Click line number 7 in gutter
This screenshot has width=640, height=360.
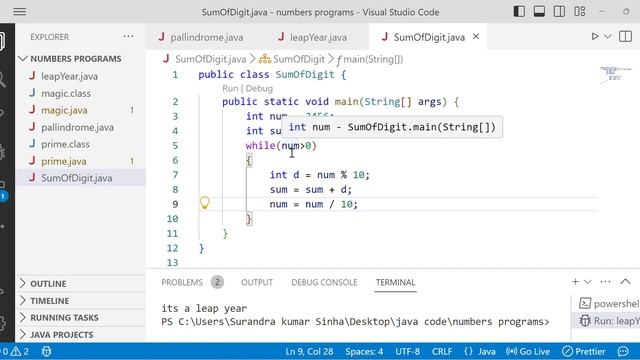click(x=175, y=175)
